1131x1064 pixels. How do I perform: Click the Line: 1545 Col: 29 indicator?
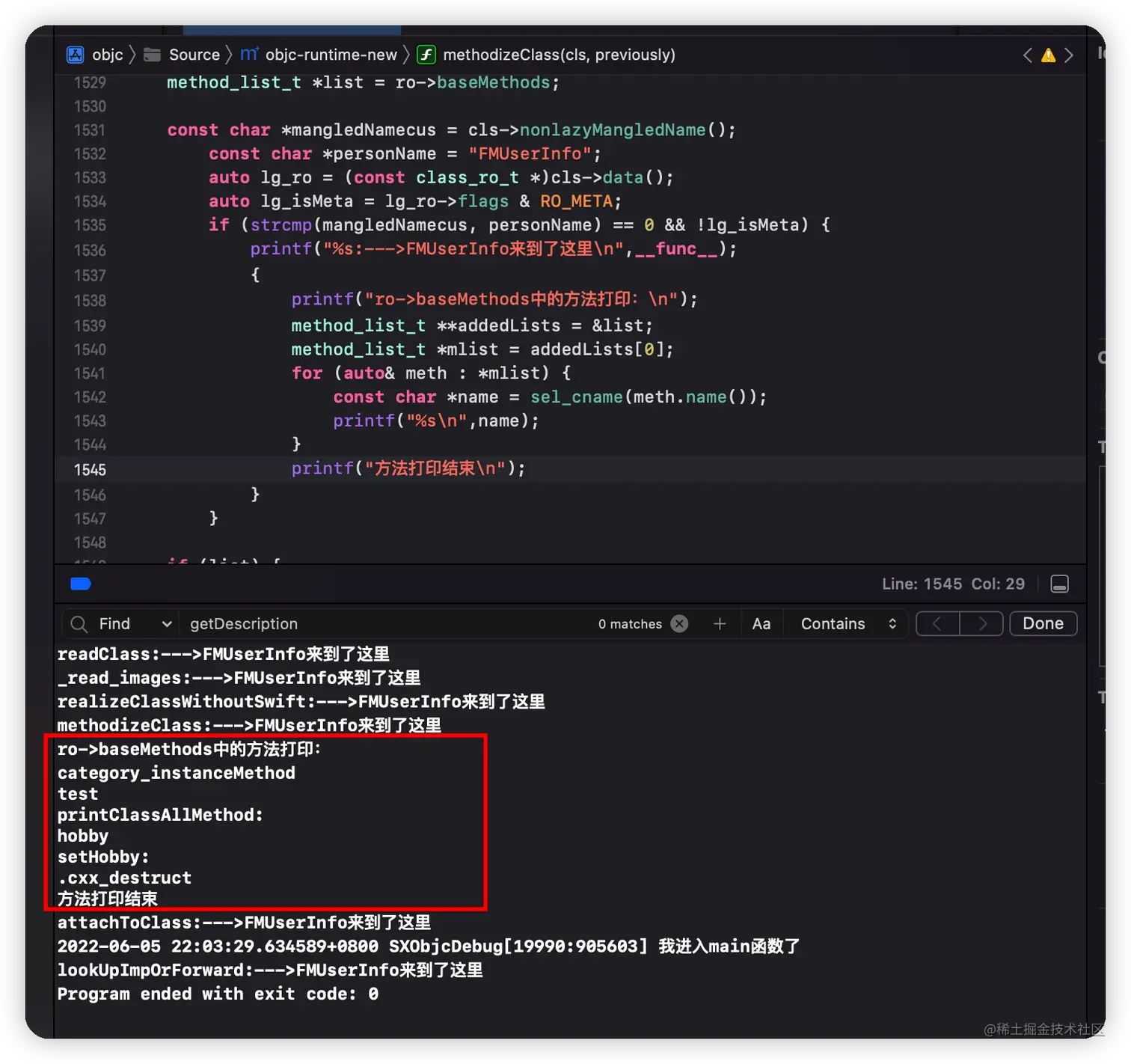[953, 584]
